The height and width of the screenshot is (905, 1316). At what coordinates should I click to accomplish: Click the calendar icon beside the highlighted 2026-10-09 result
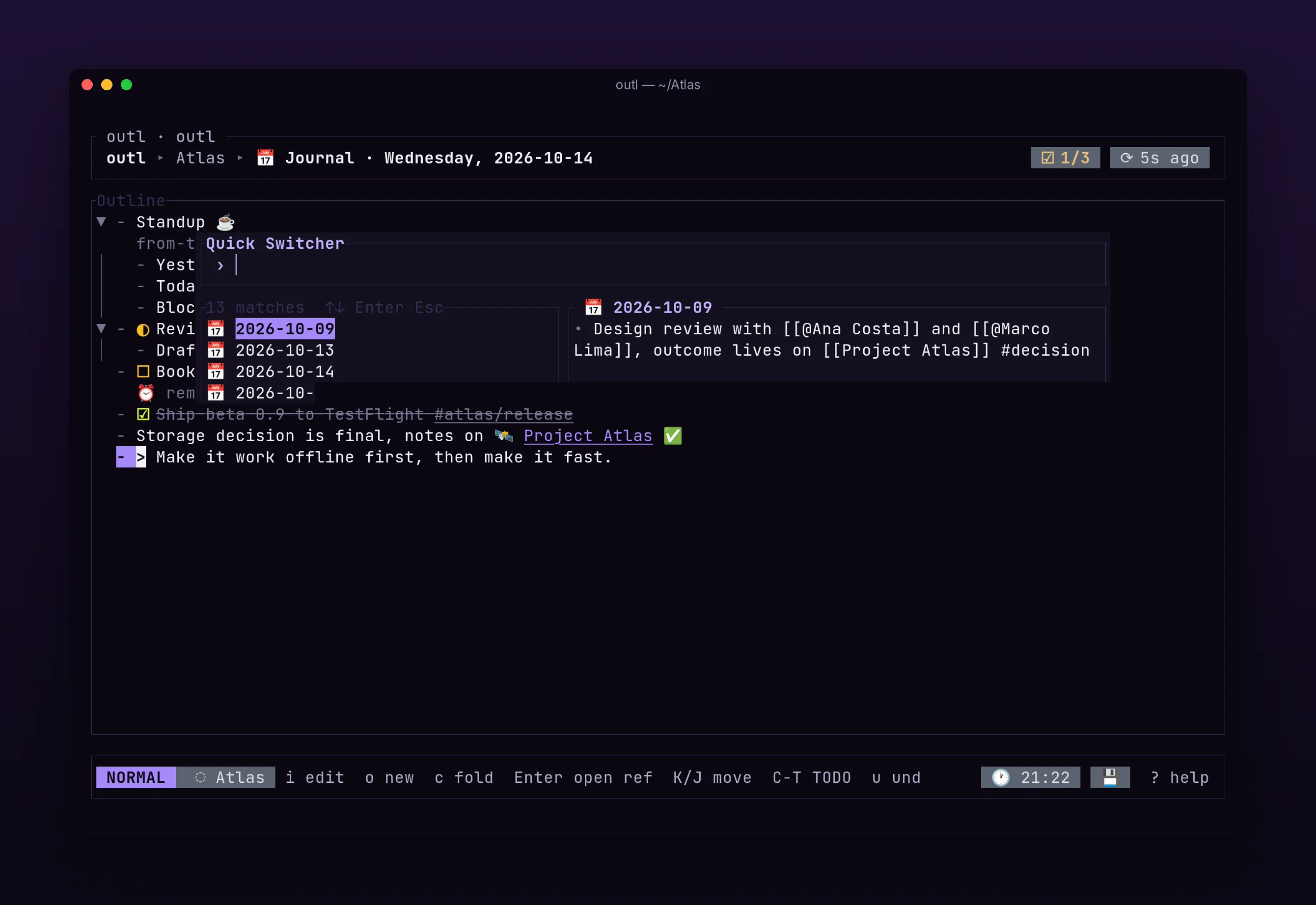[215, 329]
